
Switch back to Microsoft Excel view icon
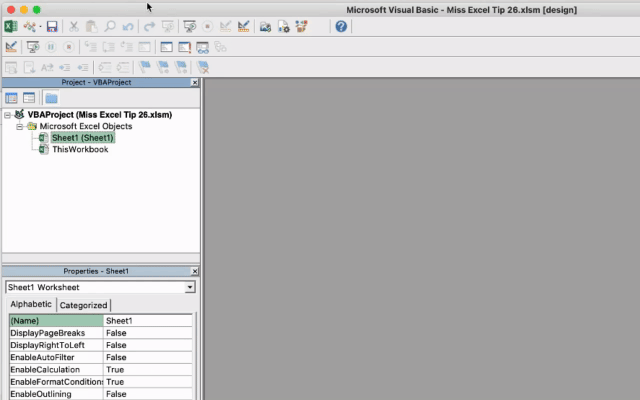pos(11,27)
